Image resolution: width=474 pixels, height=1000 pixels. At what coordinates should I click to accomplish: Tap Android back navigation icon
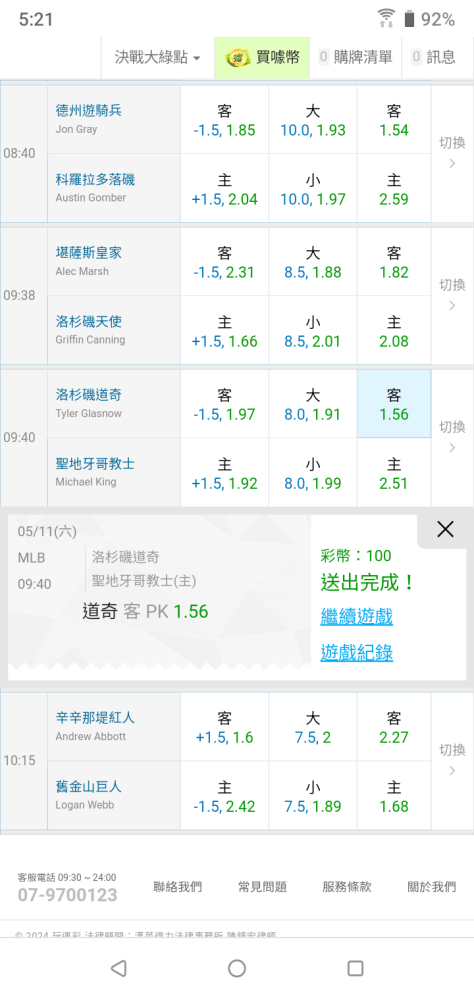point(119,968)
